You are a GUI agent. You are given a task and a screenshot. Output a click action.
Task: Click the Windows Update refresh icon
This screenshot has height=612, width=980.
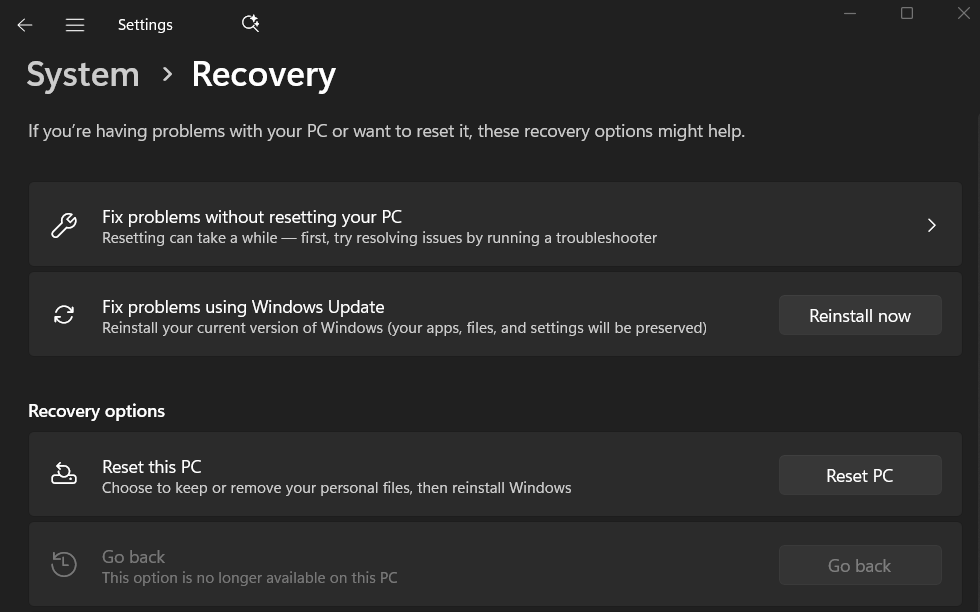pos(64,315)
